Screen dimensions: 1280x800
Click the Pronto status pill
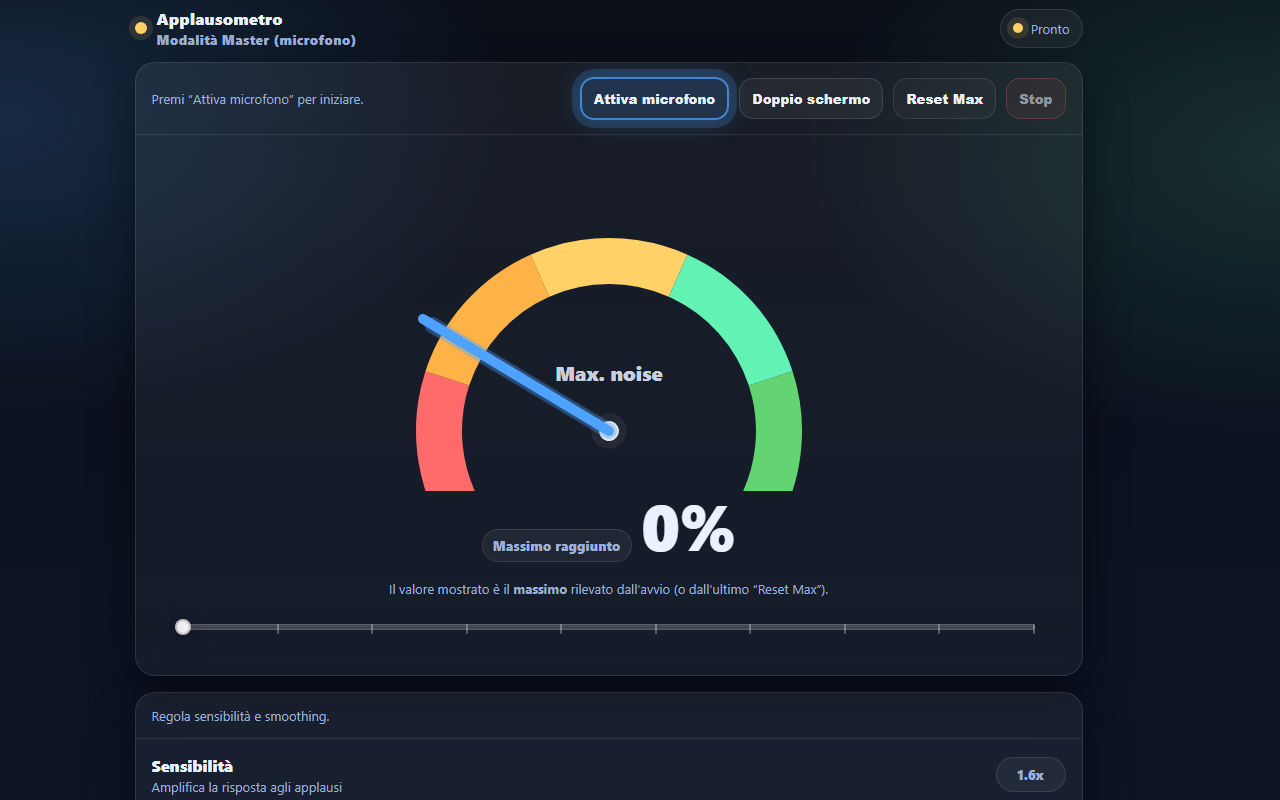1041,29
